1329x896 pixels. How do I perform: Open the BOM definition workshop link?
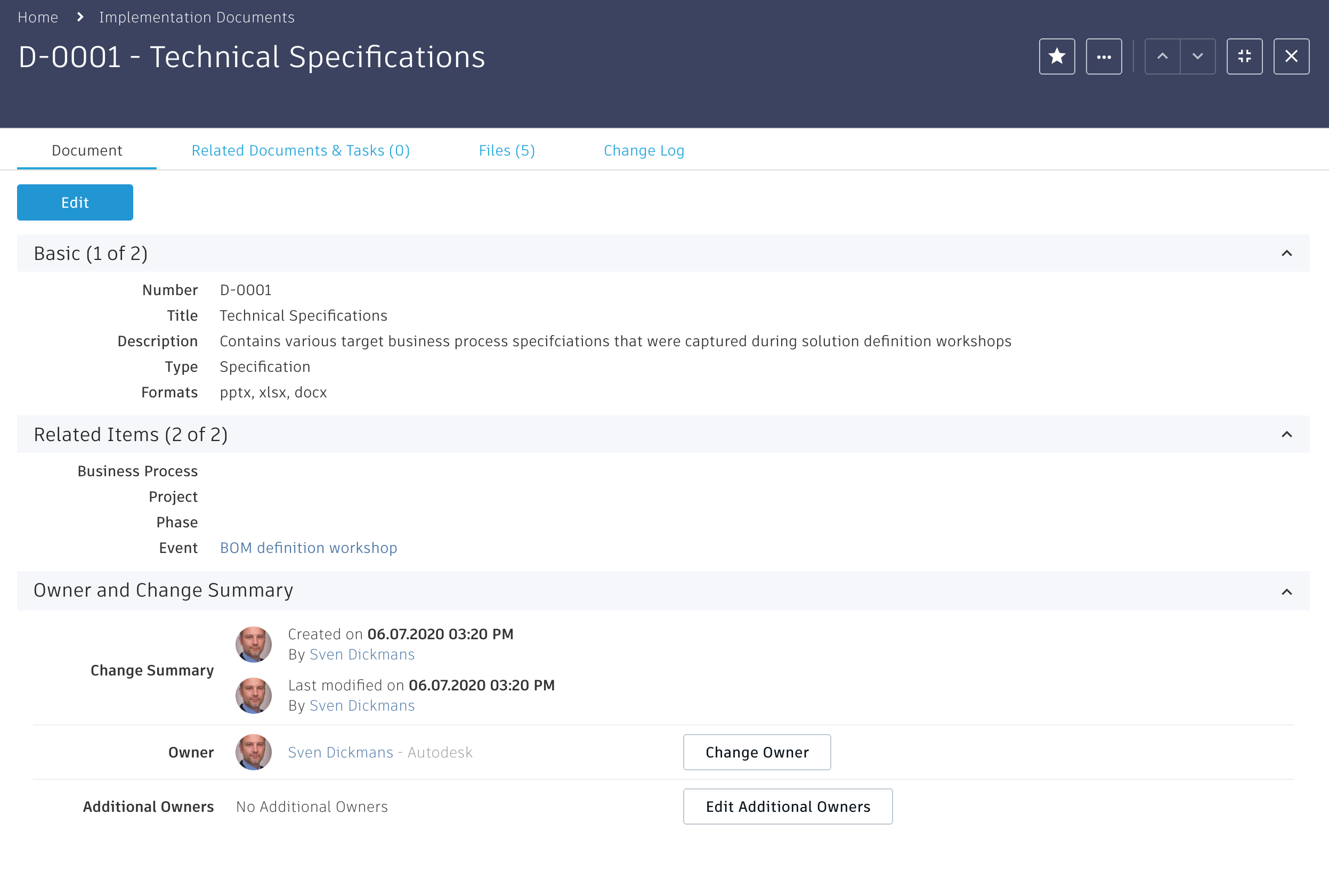click(308, 548)
